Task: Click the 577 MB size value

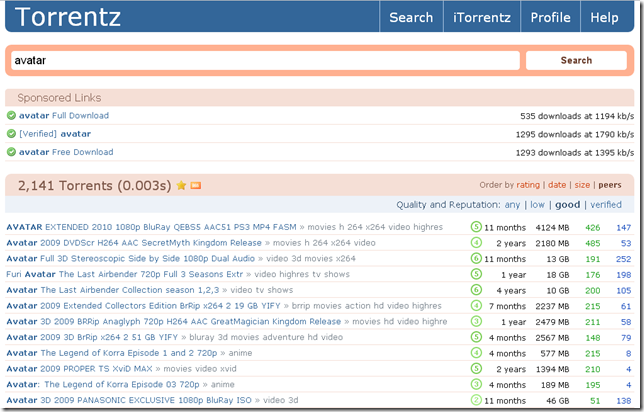Action: click(555, 353)
